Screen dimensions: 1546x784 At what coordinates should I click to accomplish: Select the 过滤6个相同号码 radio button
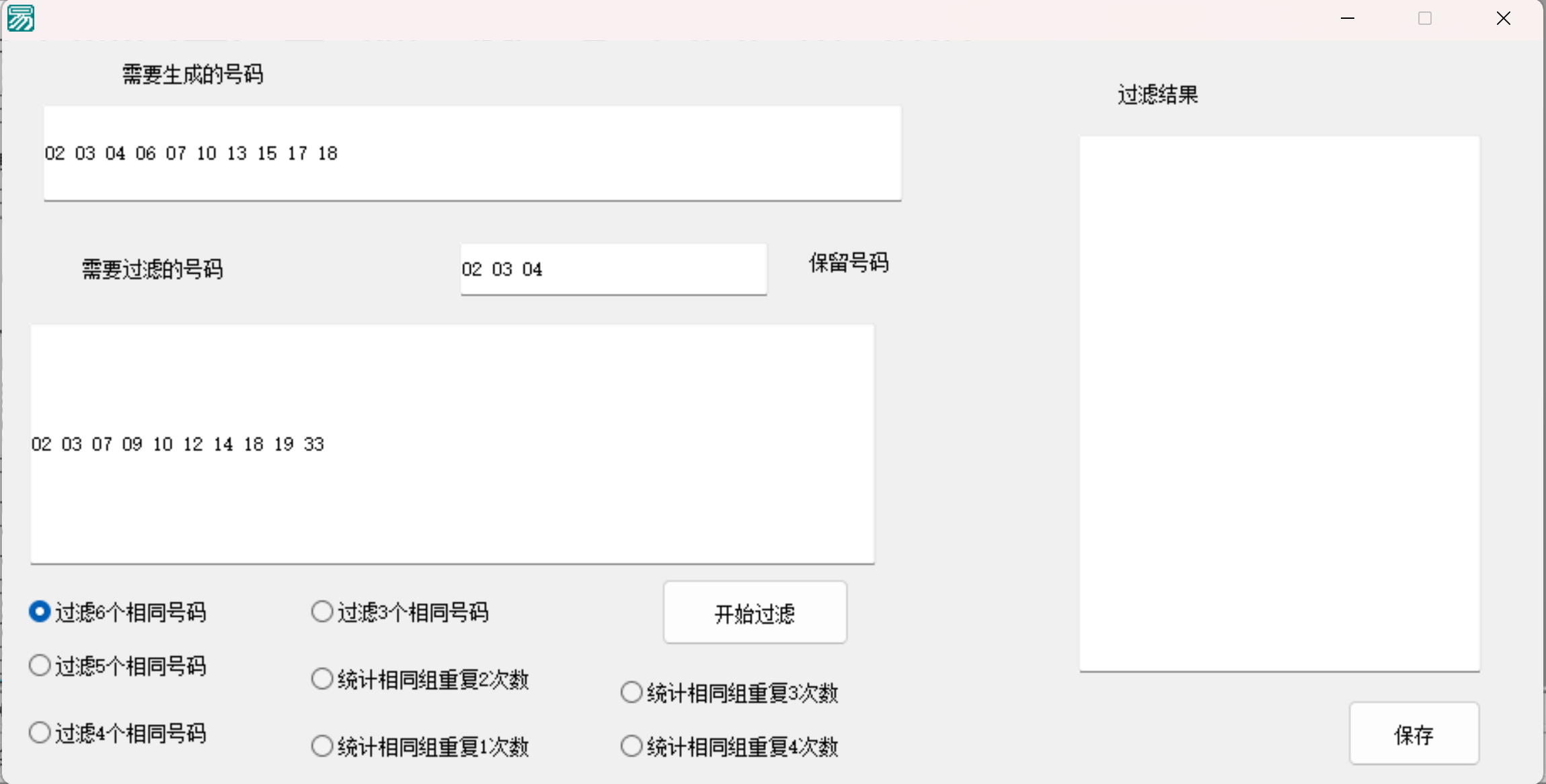tap(40, 611)
